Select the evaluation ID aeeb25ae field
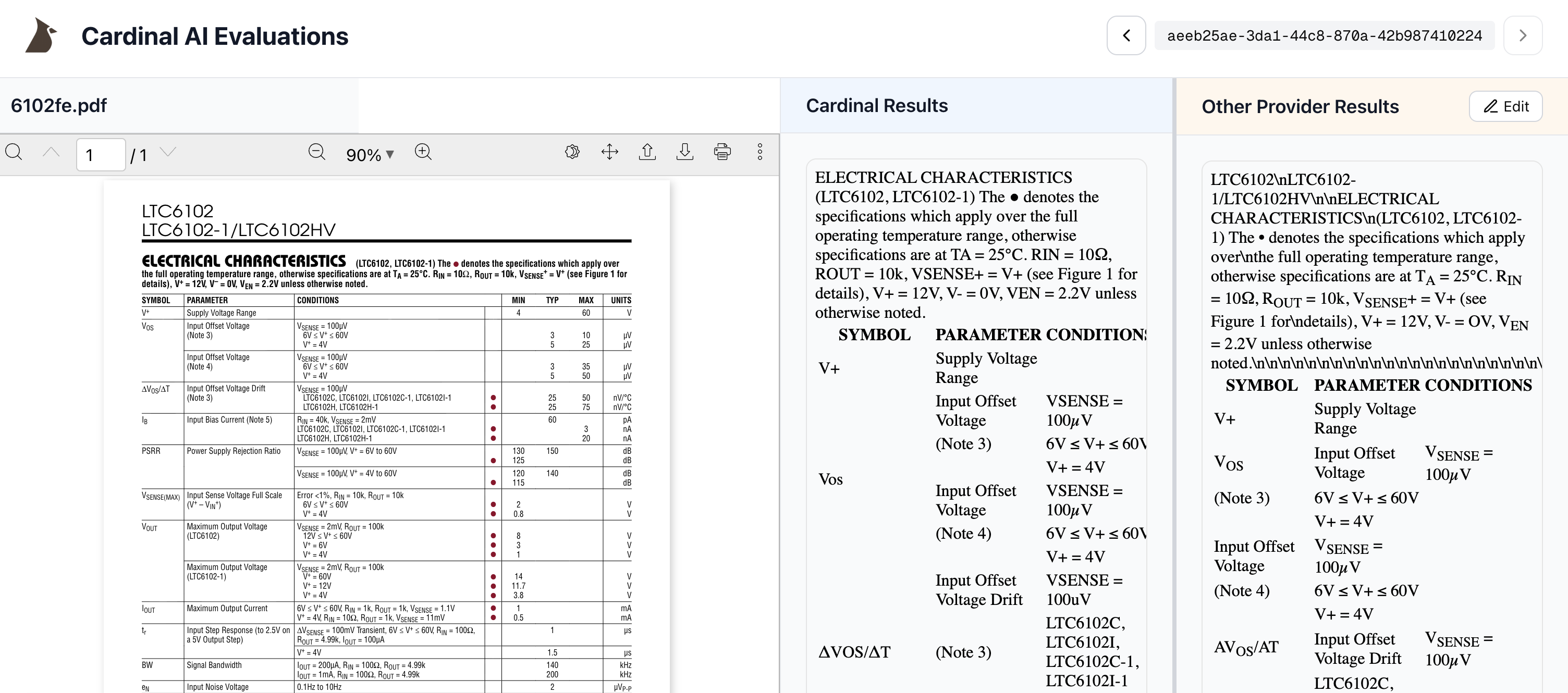1568x693 pixels. click(x=1325, y=36)
